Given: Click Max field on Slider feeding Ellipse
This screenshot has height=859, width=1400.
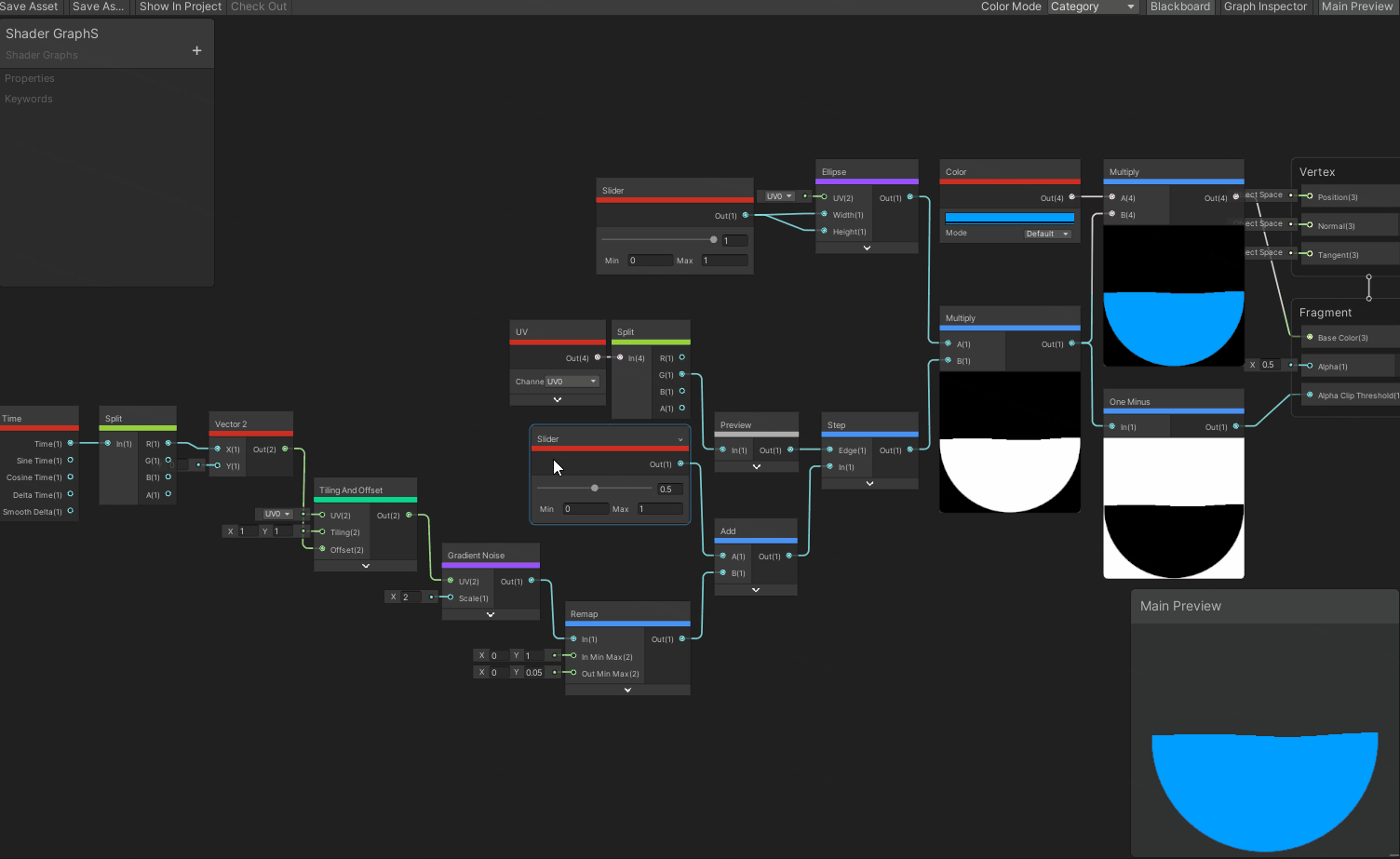Looking at the screenshot, I should [x=724, y=261].
